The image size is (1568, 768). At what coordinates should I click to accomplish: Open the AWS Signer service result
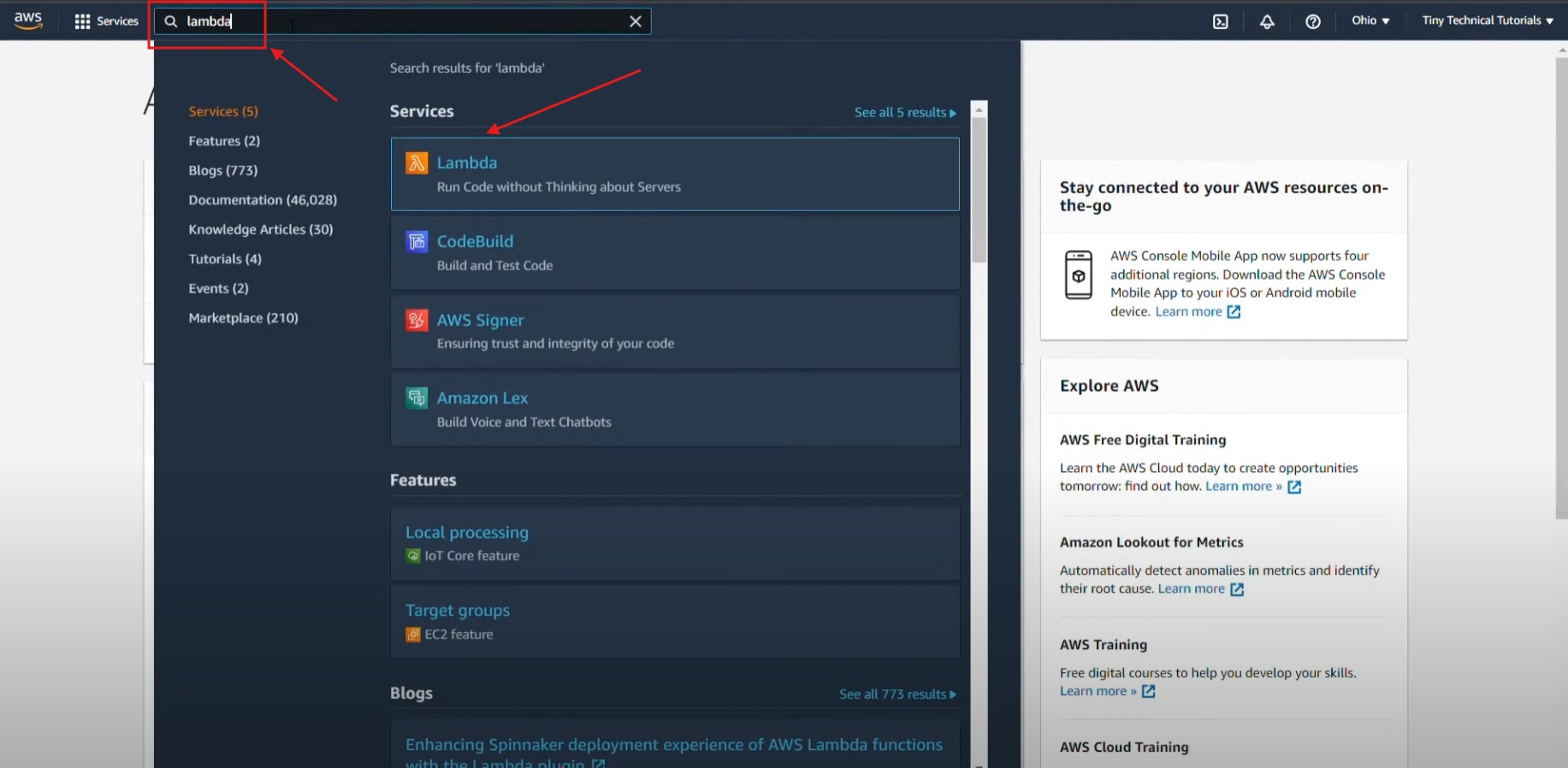pyautogui.click(x=480, y=320)
